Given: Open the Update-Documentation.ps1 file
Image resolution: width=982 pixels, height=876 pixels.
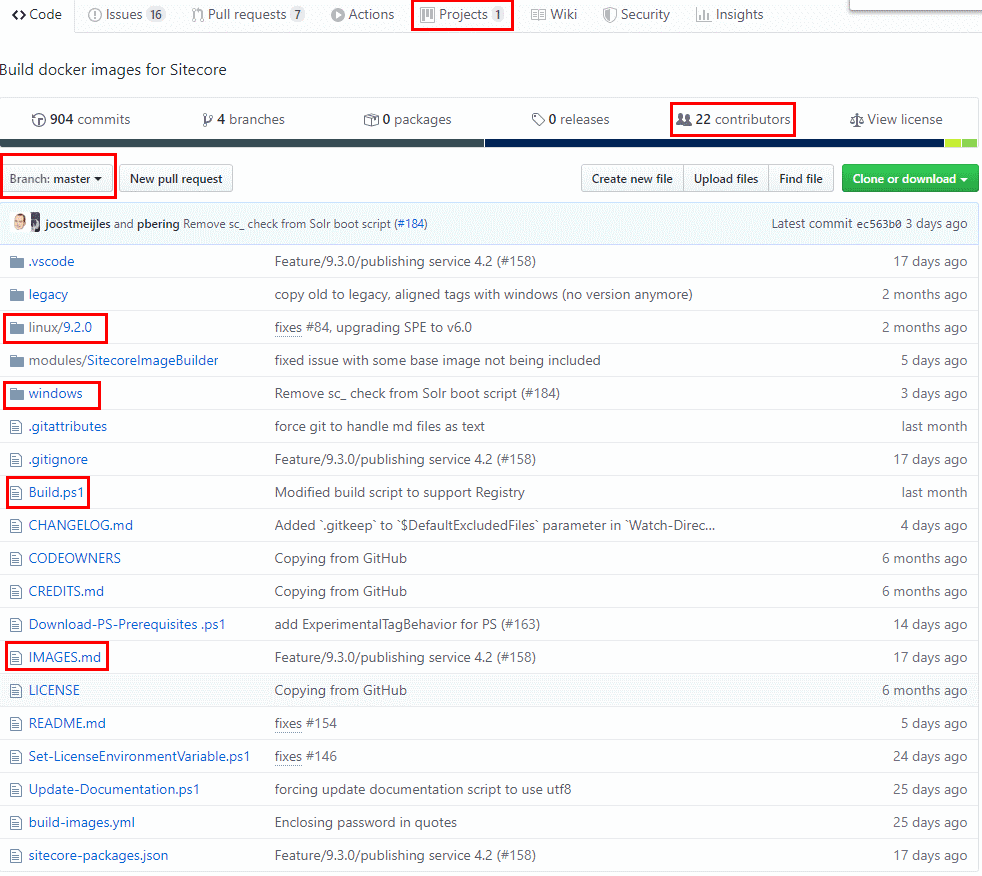Looking at the screenshot, I should [x=114, y=790].
